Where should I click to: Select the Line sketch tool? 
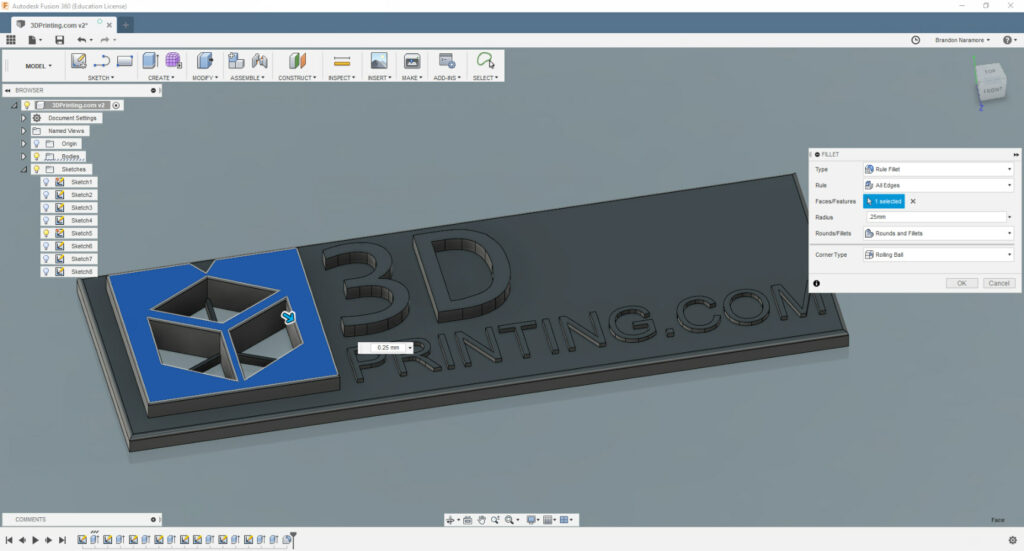click(101, 61)
